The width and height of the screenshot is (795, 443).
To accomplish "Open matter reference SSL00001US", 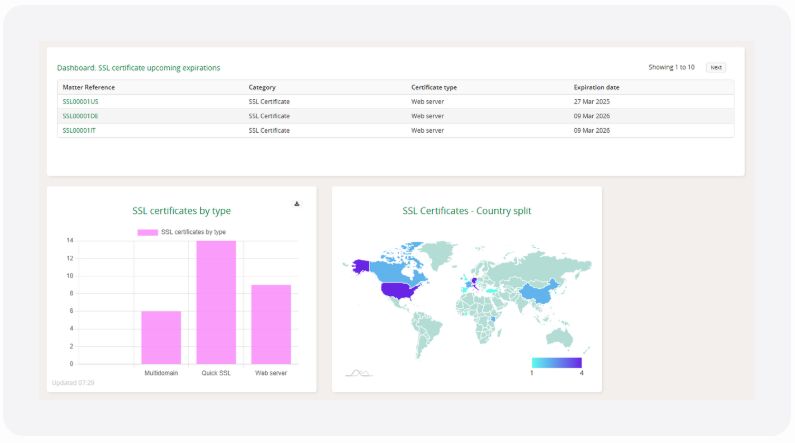I will (x=80, y=101).
